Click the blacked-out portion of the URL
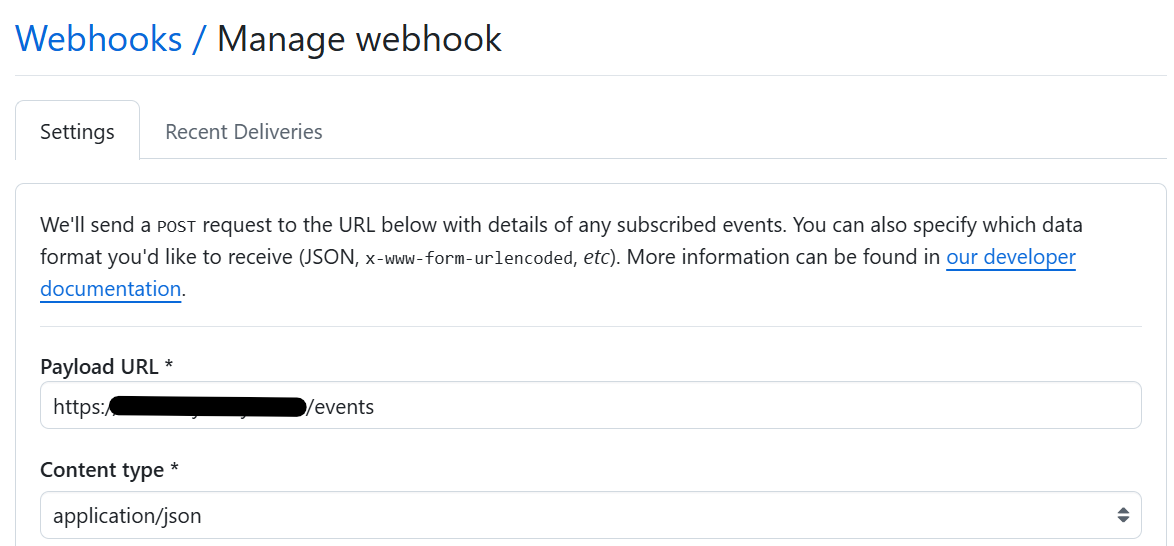This screenshot has height=546, width=1174. coord(208,406)
